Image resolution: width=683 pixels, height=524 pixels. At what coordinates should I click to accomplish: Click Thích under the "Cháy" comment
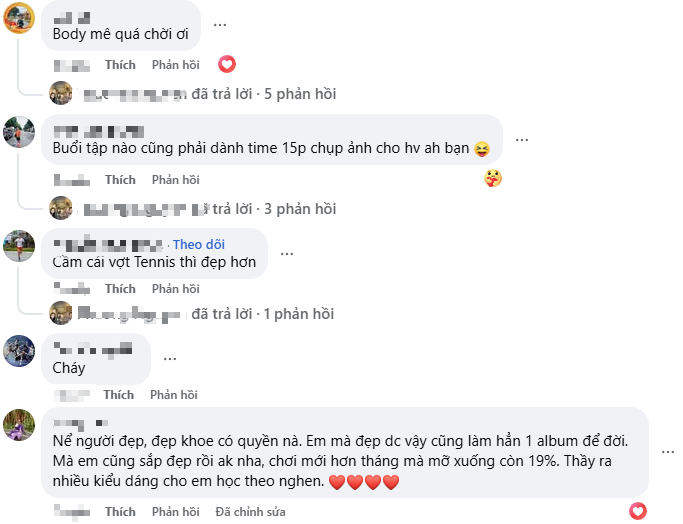tap(118, 395)
